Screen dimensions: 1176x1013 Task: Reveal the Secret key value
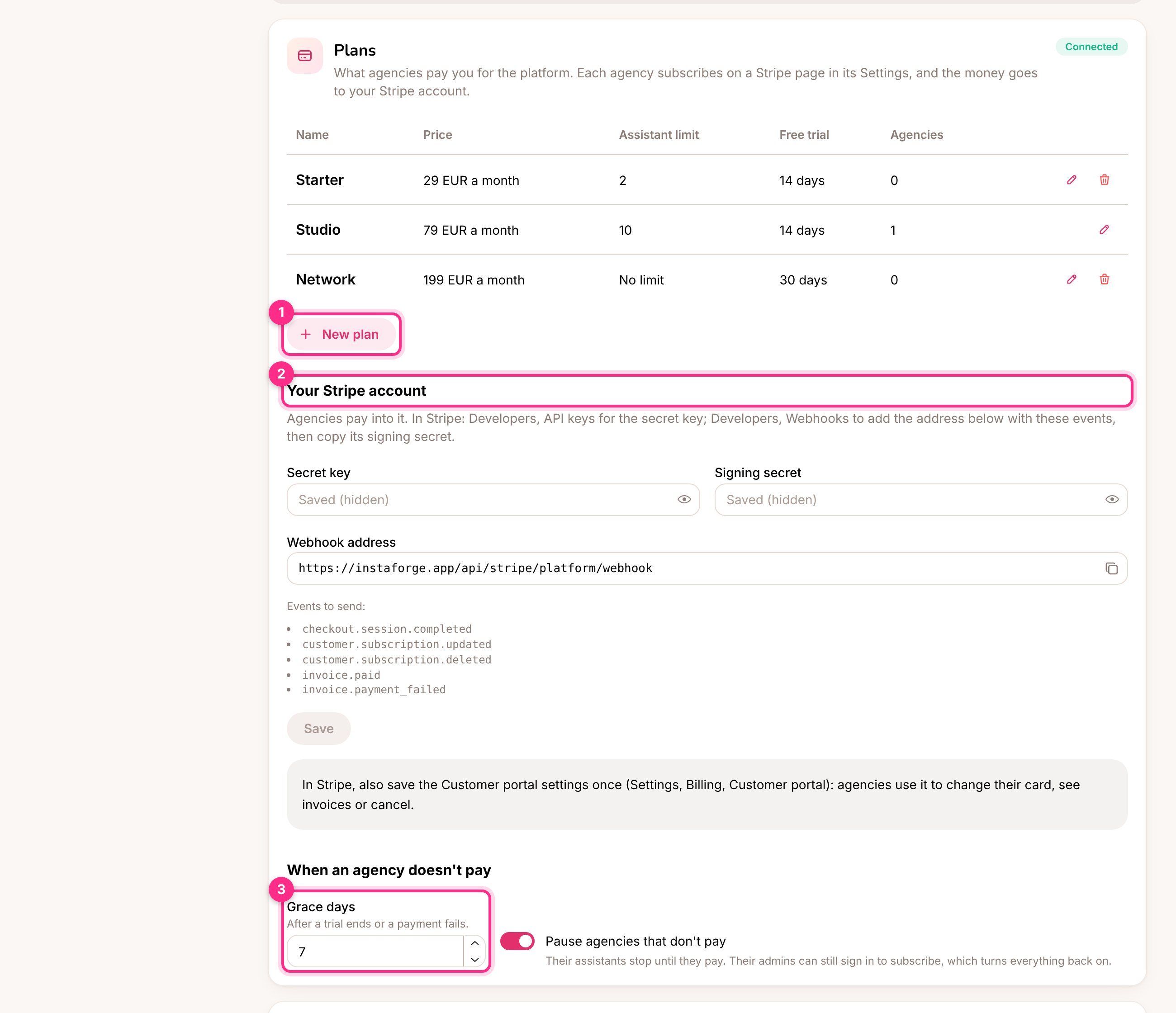[x=684, y=499]
